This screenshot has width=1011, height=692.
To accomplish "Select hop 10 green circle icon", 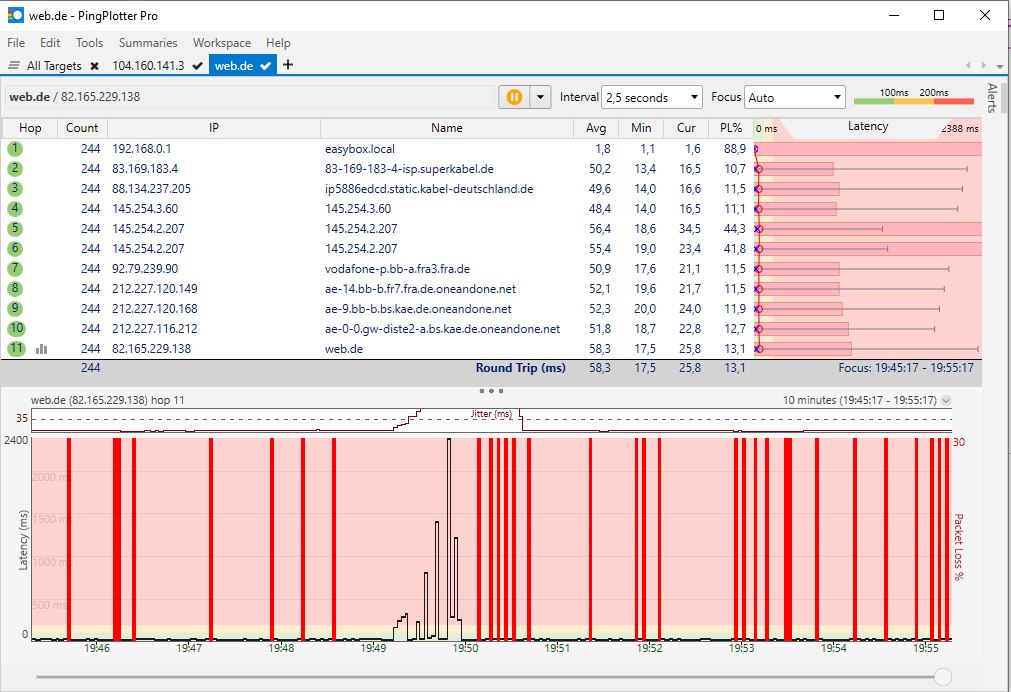I will point(16,329).
